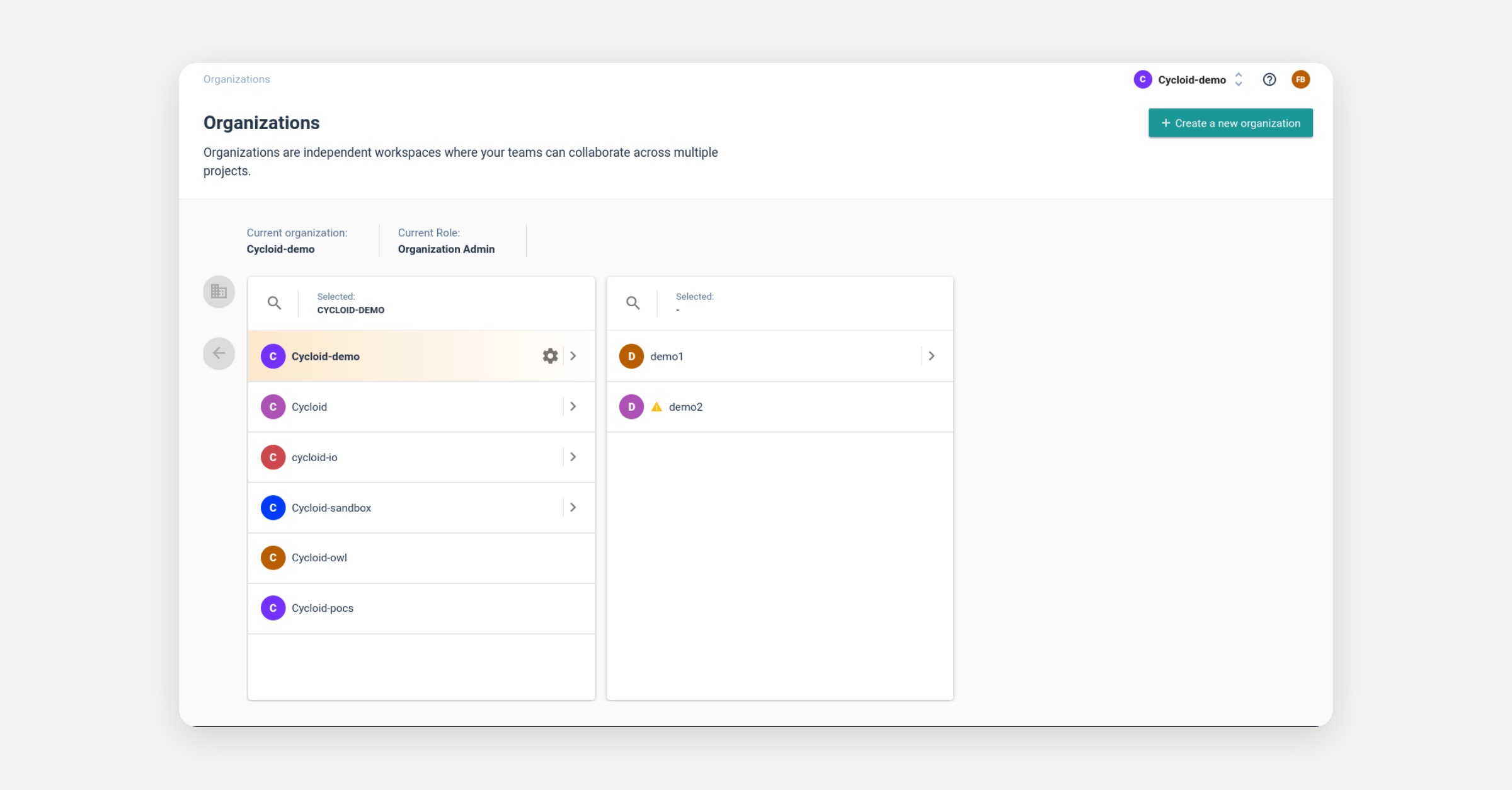Click Create a new organization button
Screen dimensions: 1512x790
tap(1230, 123)
